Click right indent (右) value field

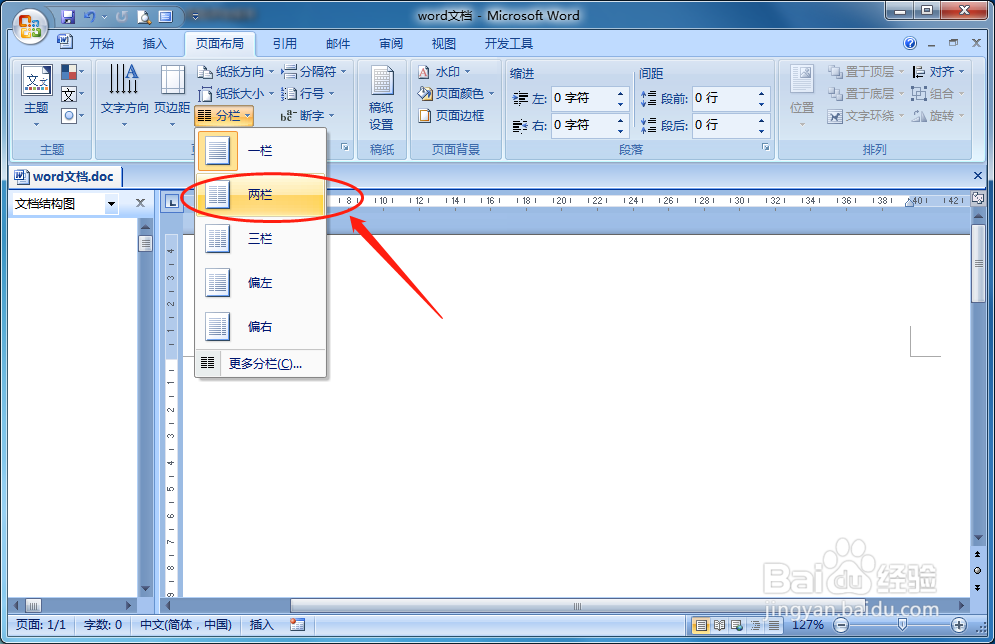[x=582, y=125]
